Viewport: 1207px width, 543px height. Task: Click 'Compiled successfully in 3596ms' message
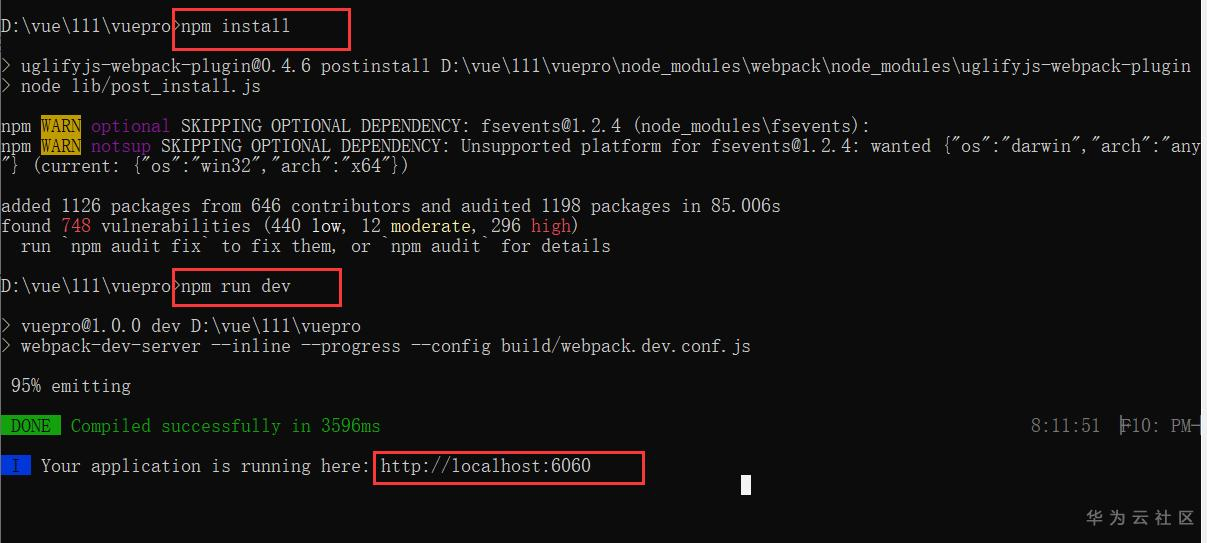(x=226, y=426)
